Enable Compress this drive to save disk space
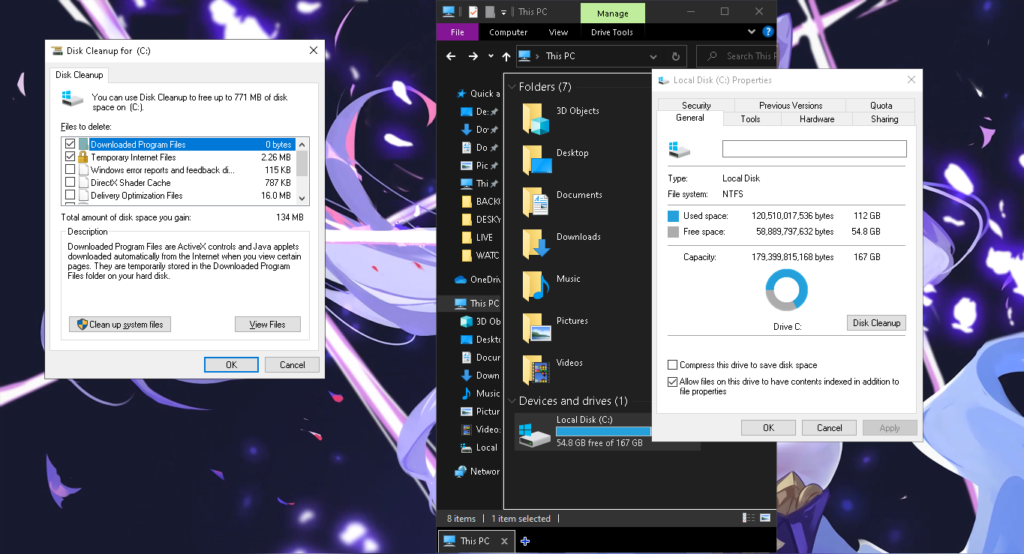1024x554 pixels. pos(672,365)
